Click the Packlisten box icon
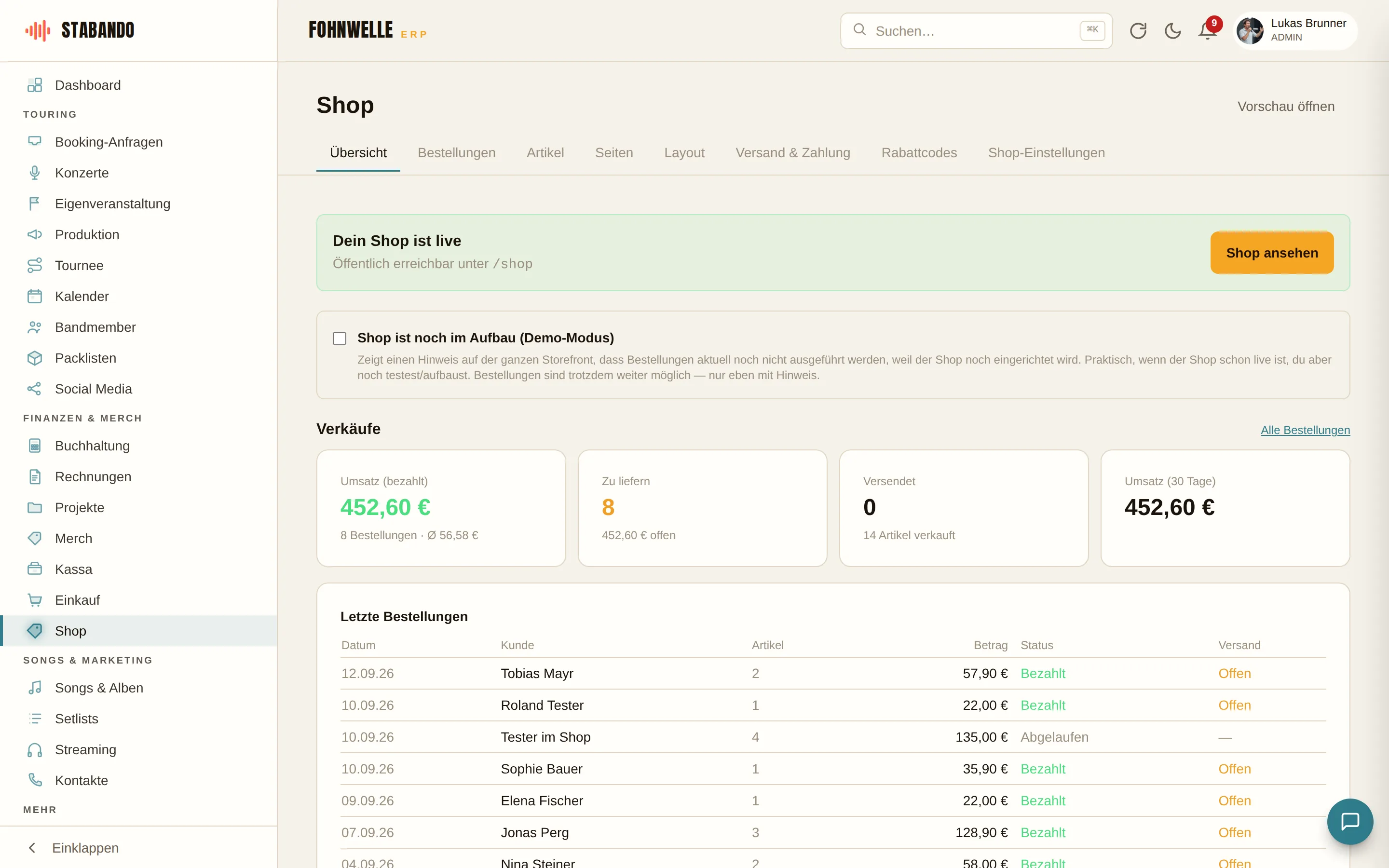Image resolution: width=1389 pixels, height=868 pixels. pyautogui.click(x=35, y=358)
